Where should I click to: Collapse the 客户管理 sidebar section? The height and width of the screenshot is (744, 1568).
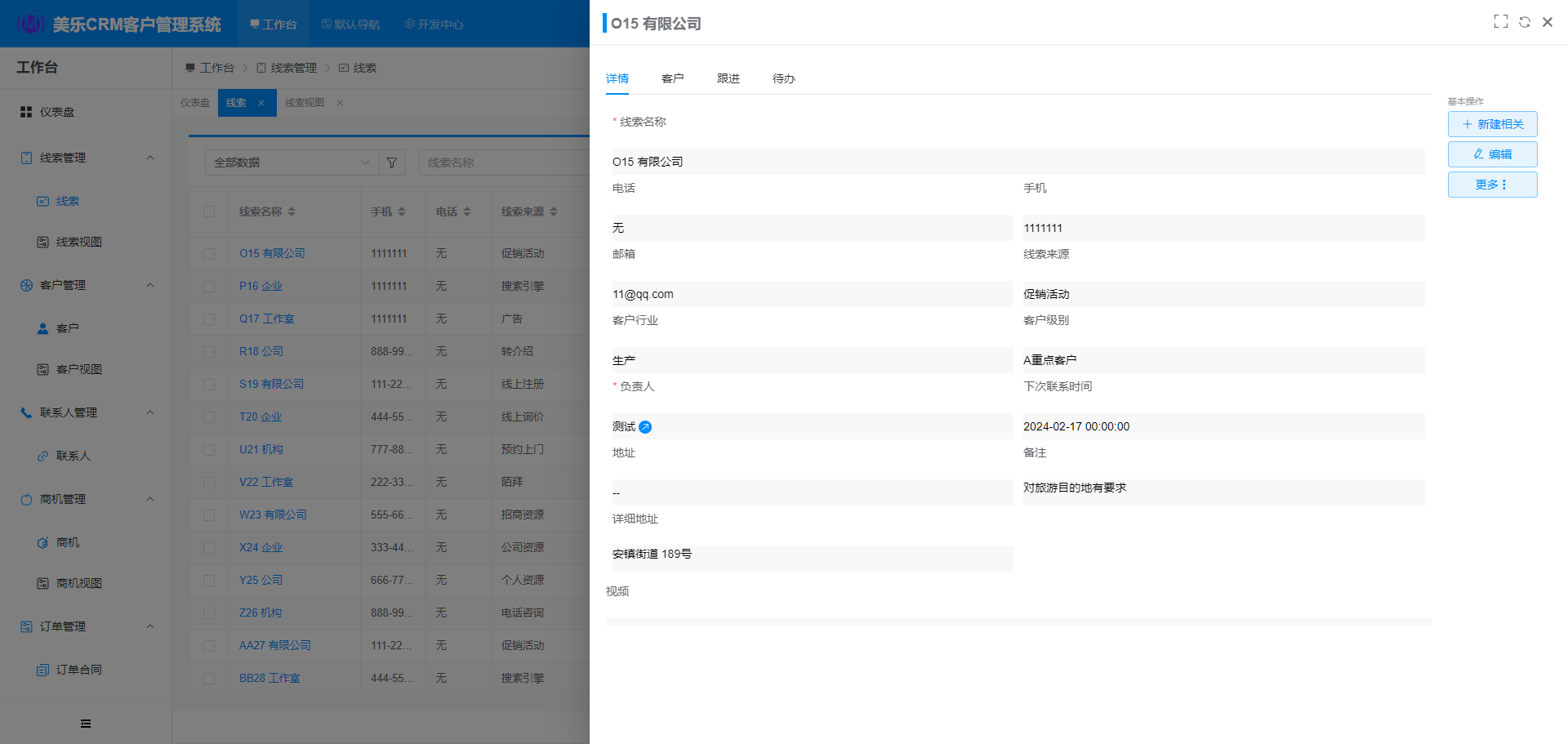pyautogui.click(x=150, y=285)
